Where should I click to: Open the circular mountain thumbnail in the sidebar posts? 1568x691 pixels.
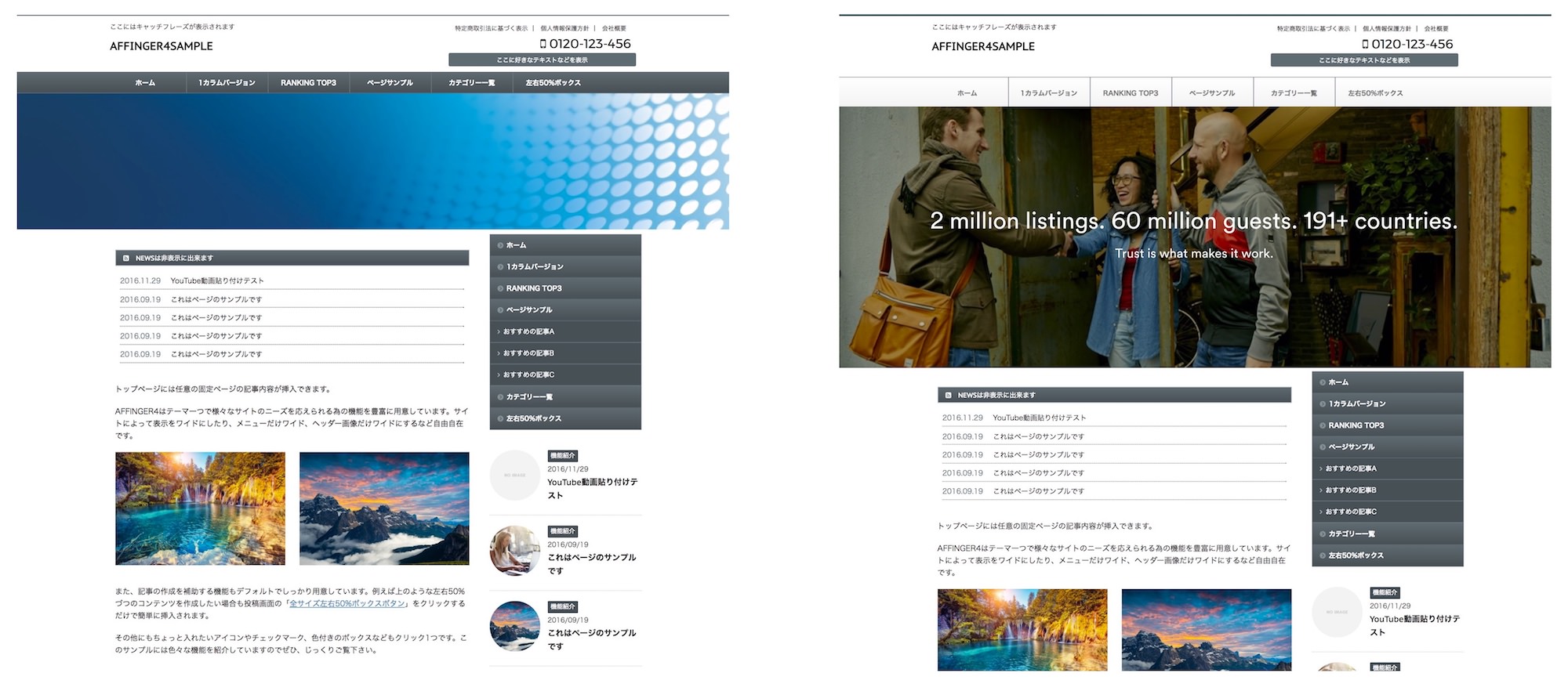point(514,626)
